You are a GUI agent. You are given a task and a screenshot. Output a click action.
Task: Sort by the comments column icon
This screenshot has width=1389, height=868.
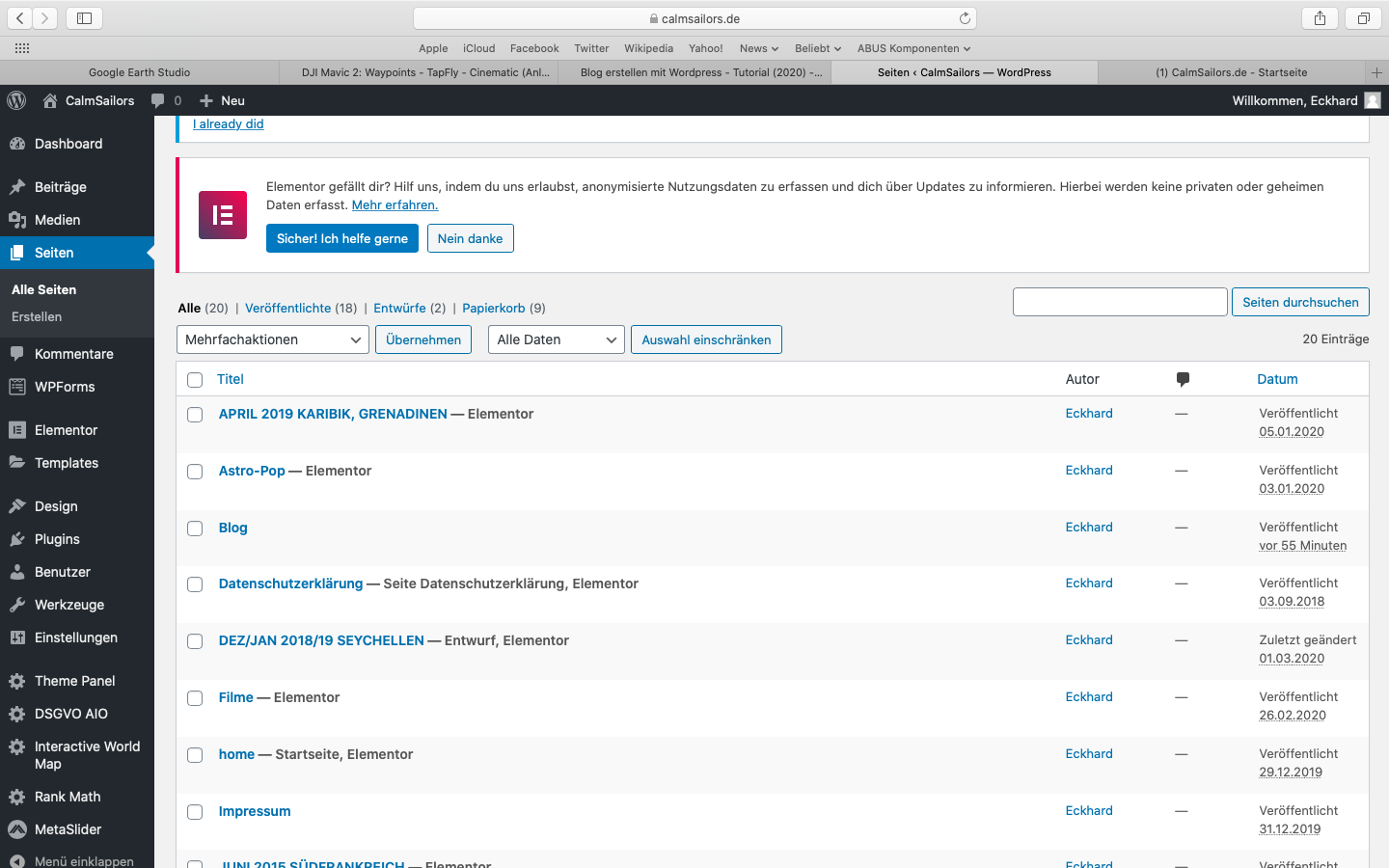pos(1183,379)
